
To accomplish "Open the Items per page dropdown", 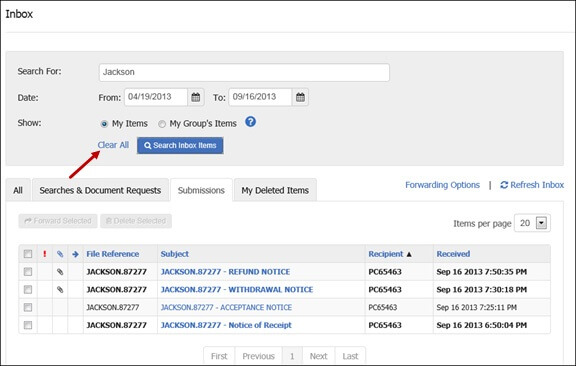I will [532, 223].
